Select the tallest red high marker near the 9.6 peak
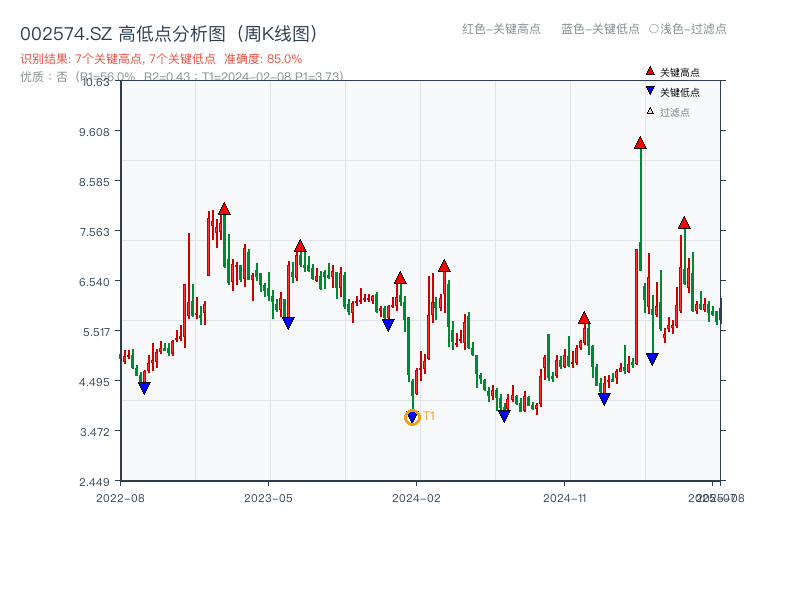 pos(639,143)
